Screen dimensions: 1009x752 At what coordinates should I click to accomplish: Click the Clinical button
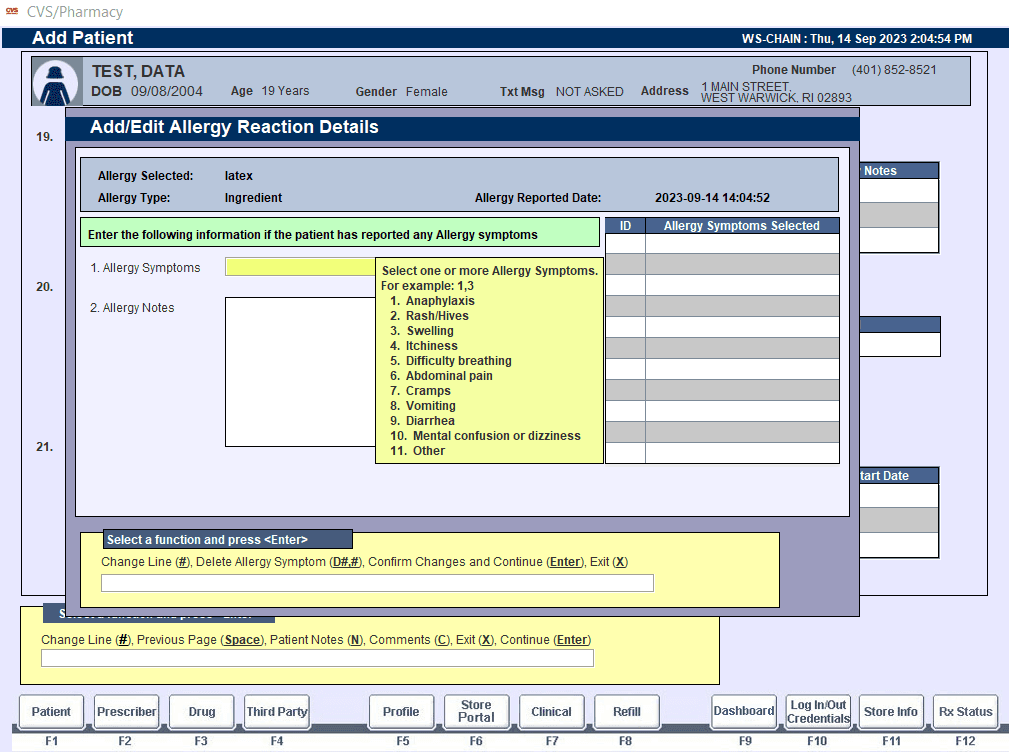551,711
